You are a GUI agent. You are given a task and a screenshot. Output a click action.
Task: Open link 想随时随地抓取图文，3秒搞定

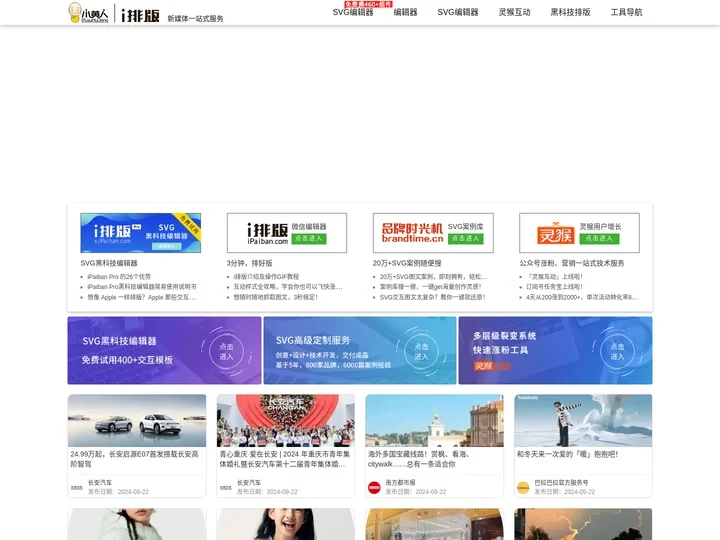coord(276,297)
